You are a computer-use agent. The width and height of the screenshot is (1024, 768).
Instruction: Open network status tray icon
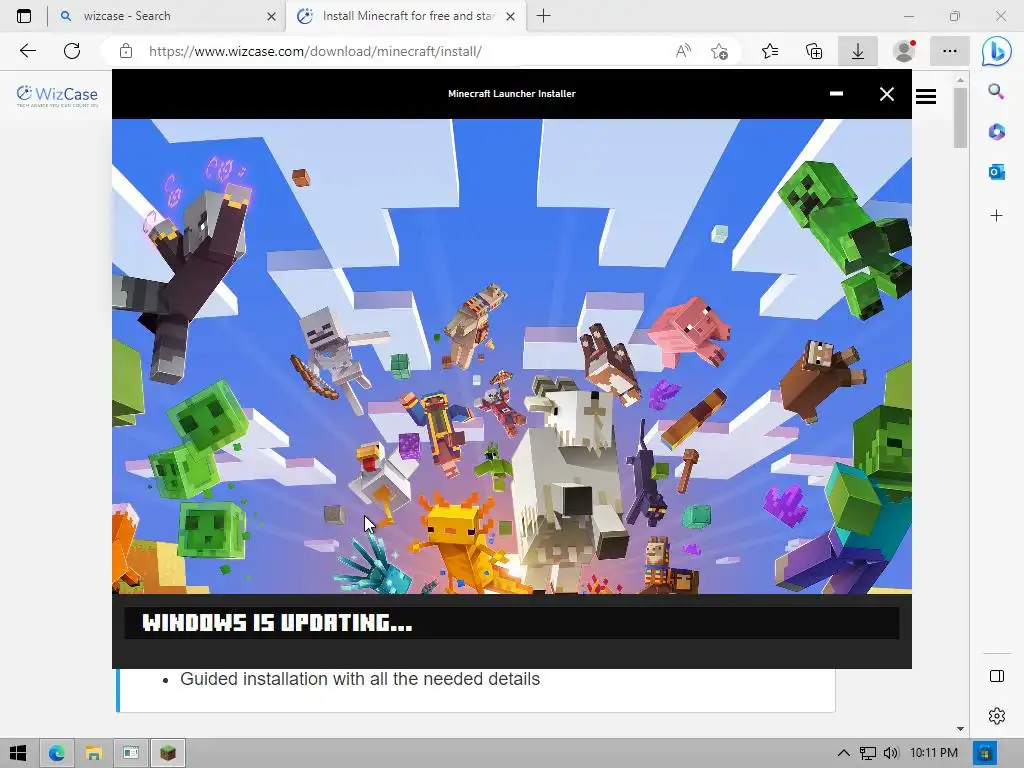coord(867,753)
